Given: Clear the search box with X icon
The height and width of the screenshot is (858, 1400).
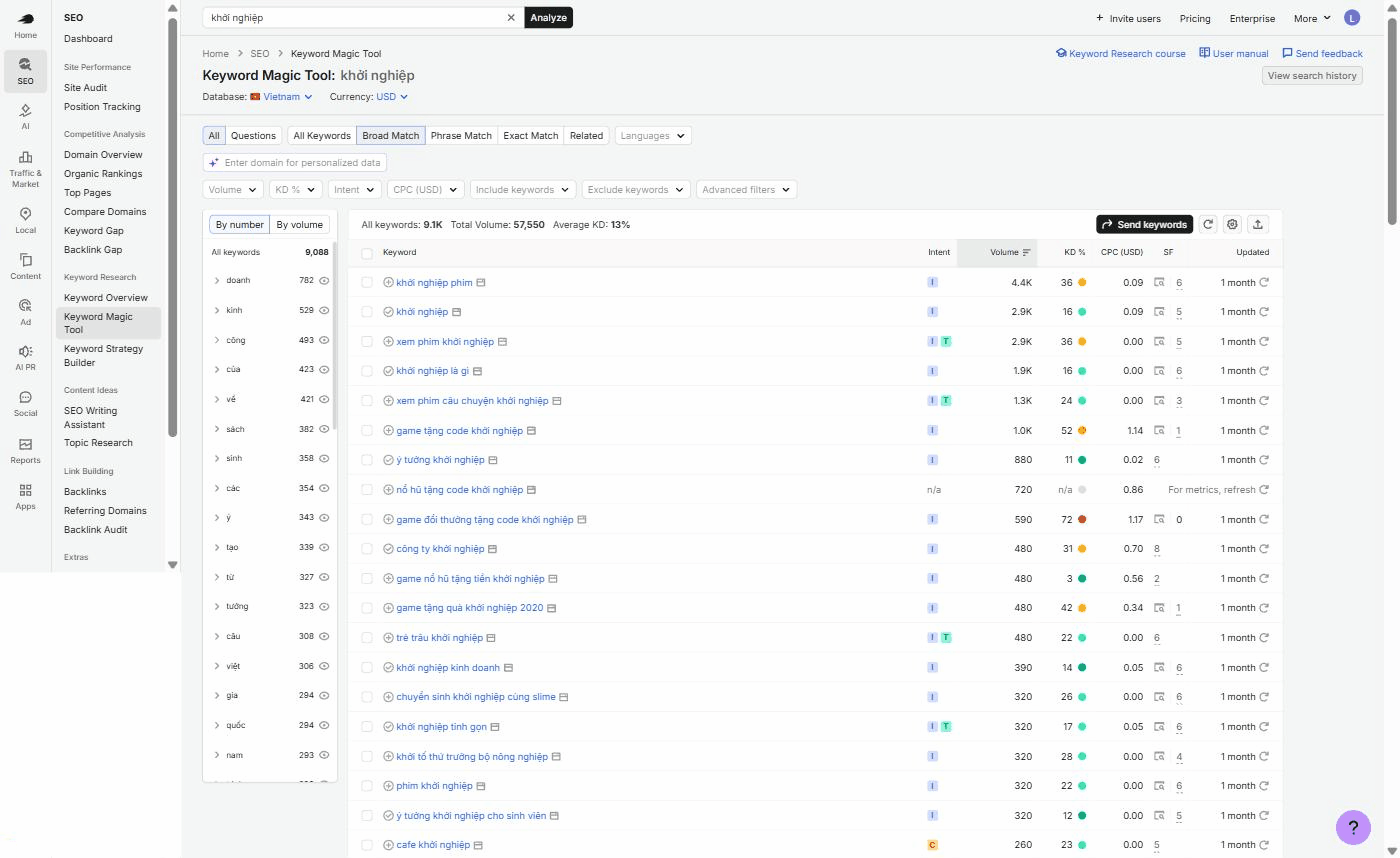Looking at the screenshot, I should 511,17.
